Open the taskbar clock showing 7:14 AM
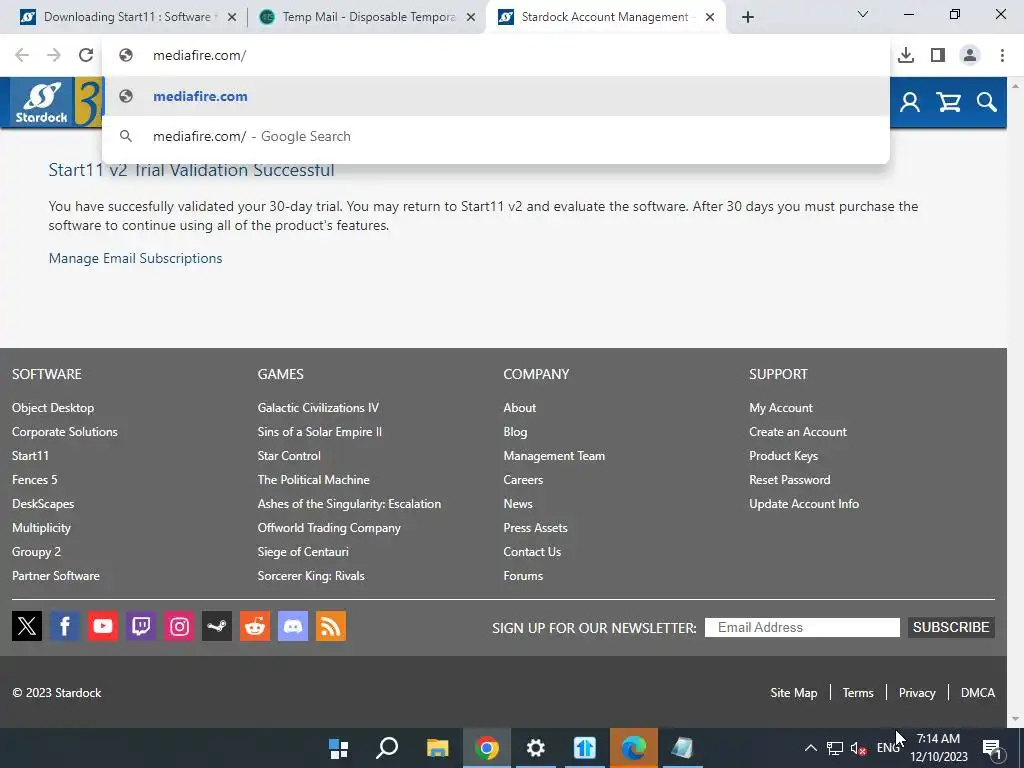Screen dimensions: 1024x768 tap(939, 748)
